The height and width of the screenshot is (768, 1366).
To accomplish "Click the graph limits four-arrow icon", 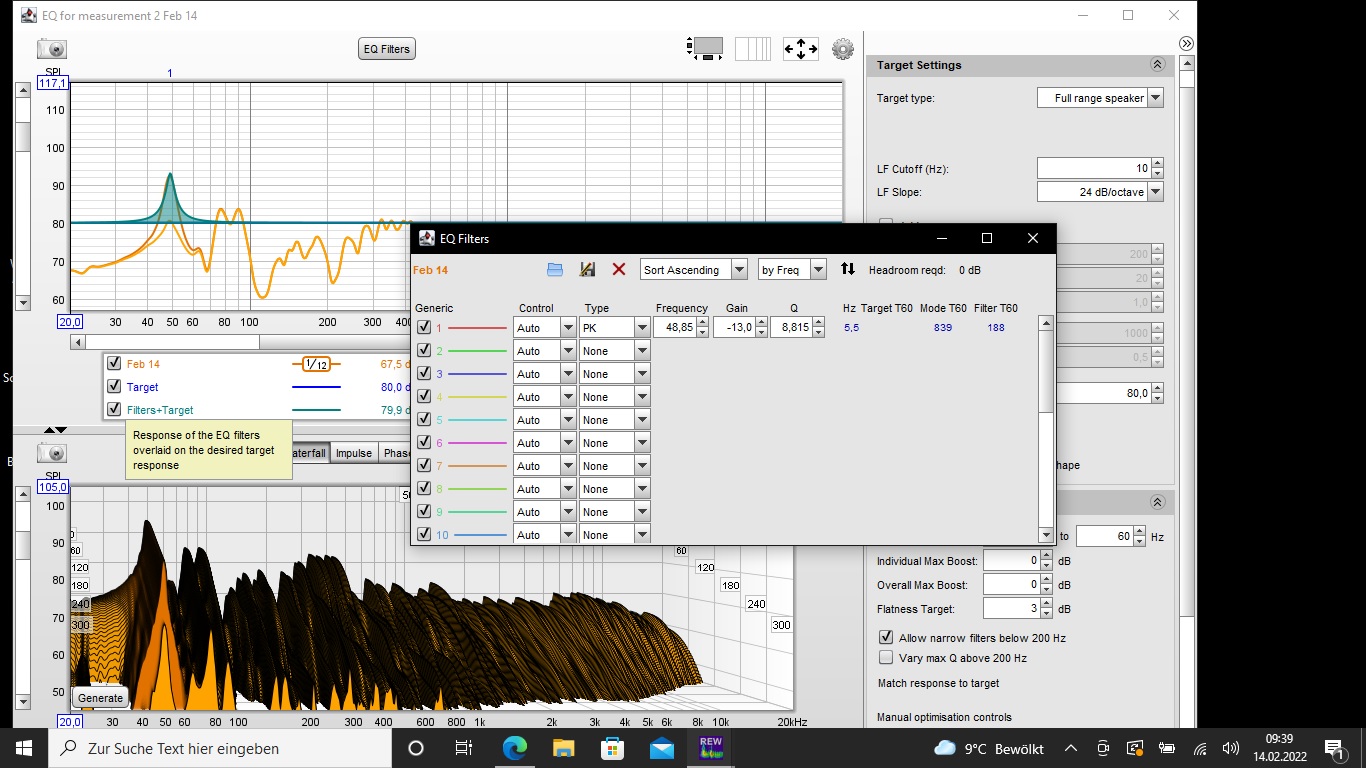I will (801, 48).
